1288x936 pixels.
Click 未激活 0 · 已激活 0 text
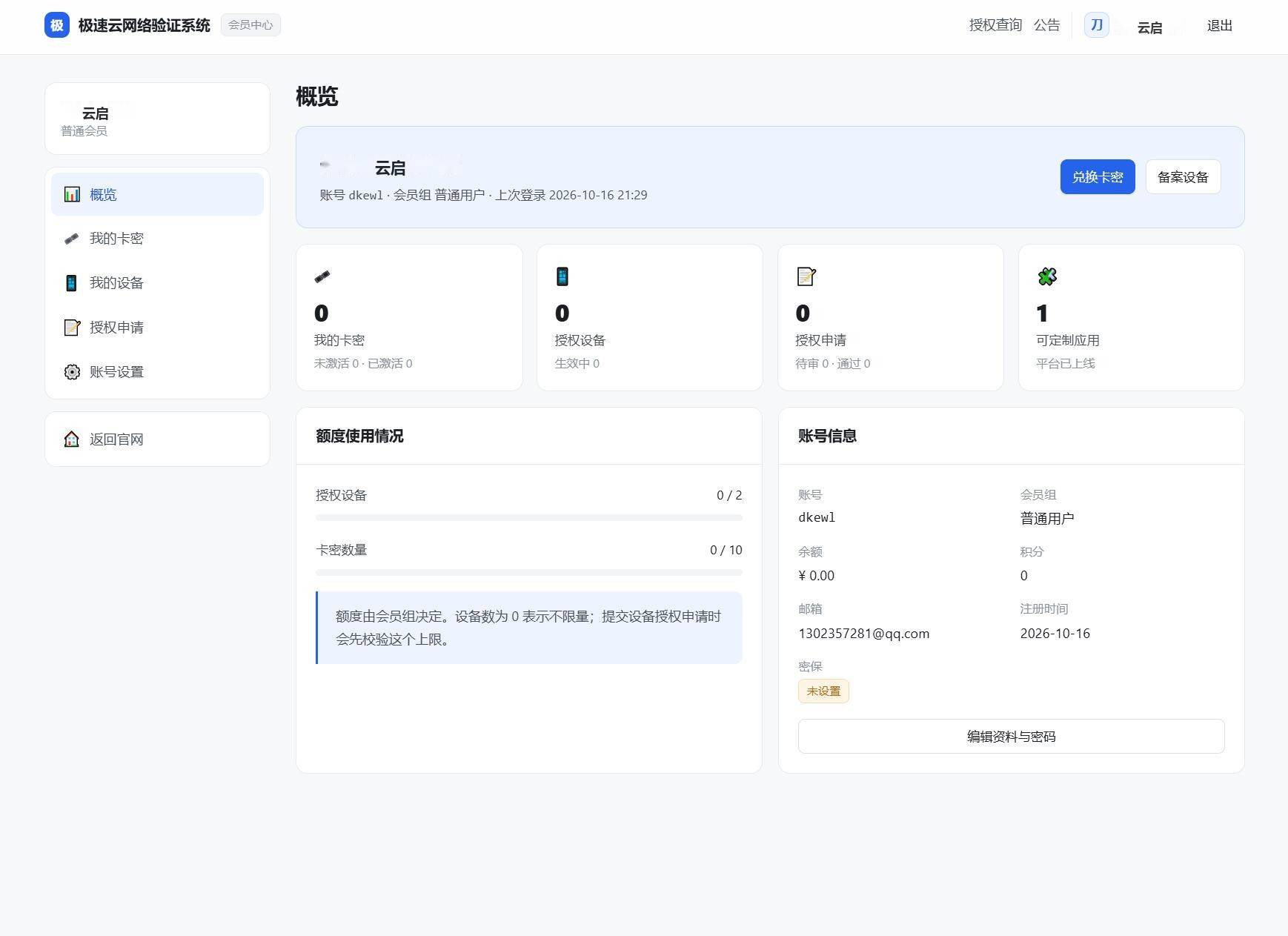pyautogui.click(x=363, y=363)
